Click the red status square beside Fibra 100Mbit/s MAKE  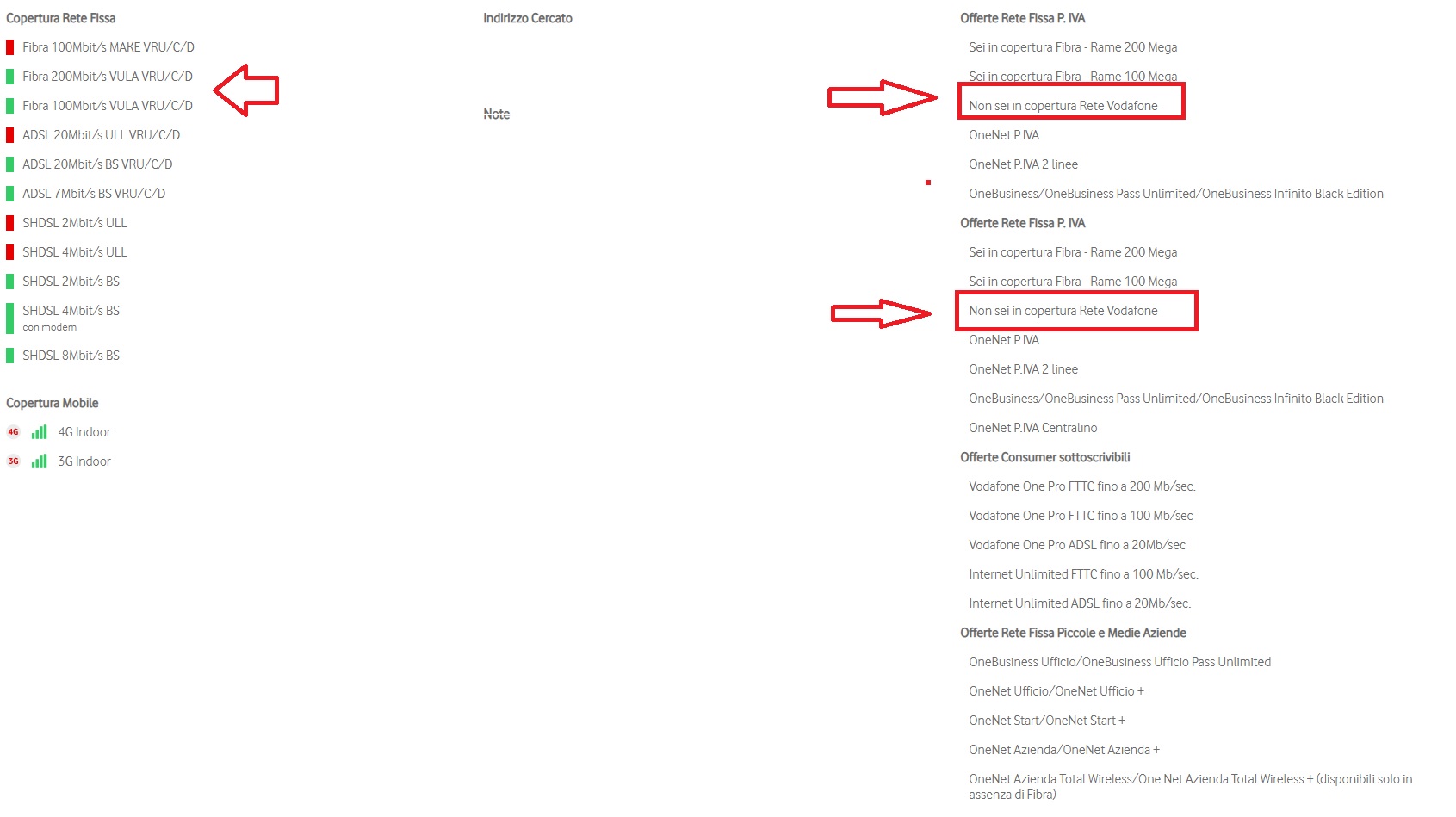click(10, 47)
